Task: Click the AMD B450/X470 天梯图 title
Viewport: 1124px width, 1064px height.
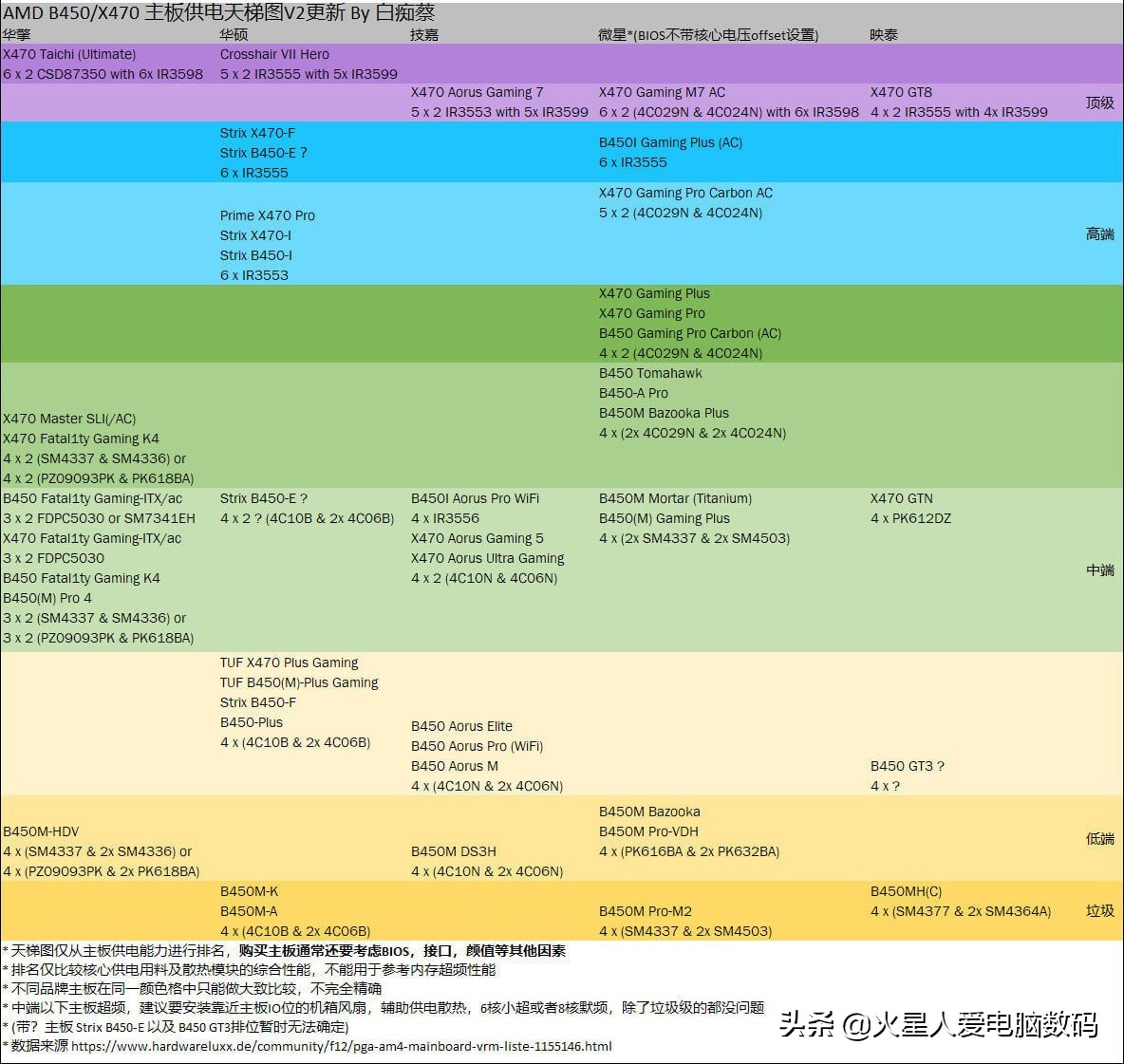Action: click(x=218, y=14)
